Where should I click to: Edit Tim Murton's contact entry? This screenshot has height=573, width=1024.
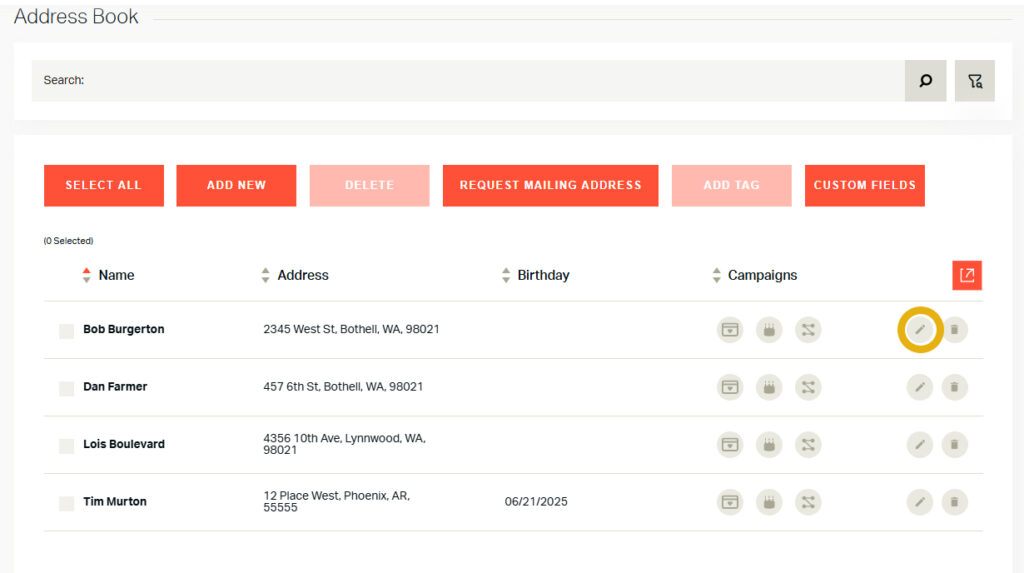pos(920,502)
